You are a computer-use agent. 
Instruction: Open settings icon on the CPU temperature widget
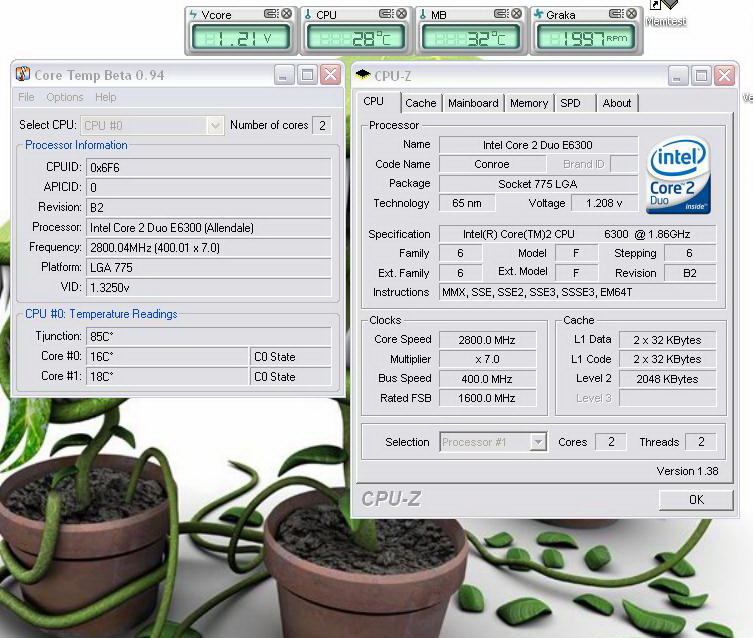coord(386,14)
